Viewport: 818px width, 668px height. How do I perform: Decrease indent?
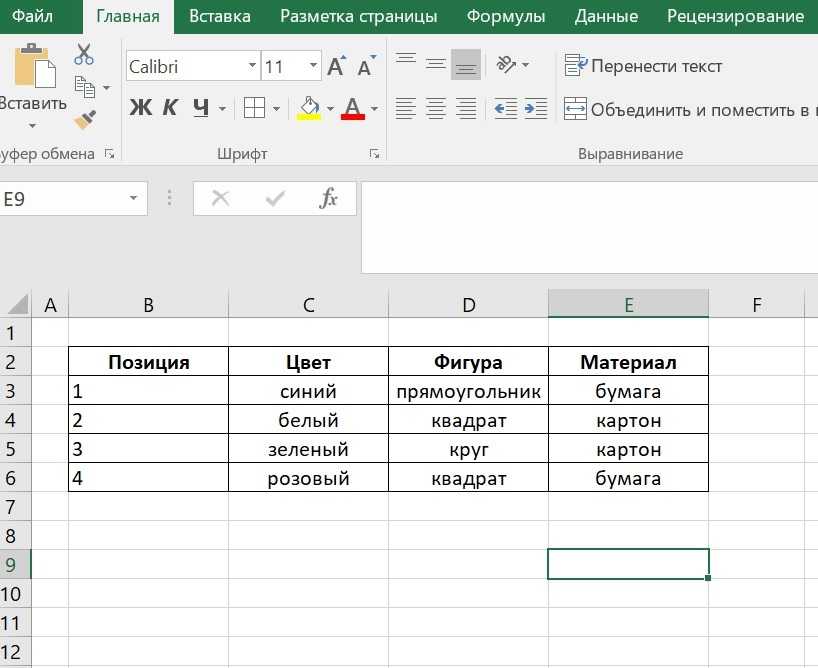point(506,109)
